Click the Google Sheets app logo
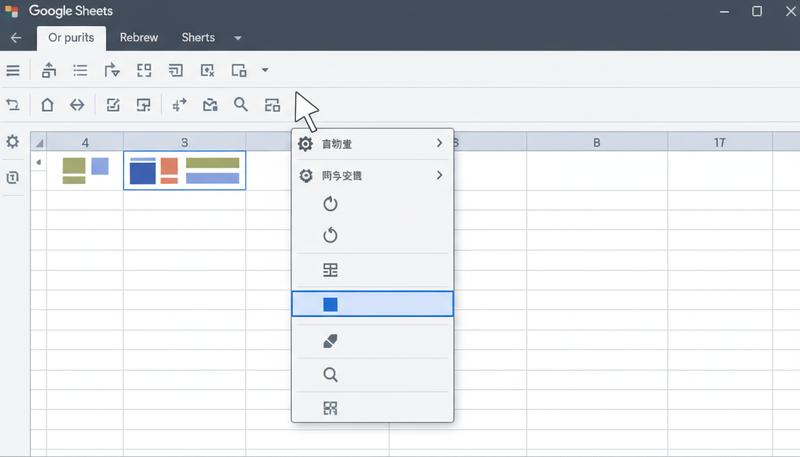800x457 pixels. 12,11
